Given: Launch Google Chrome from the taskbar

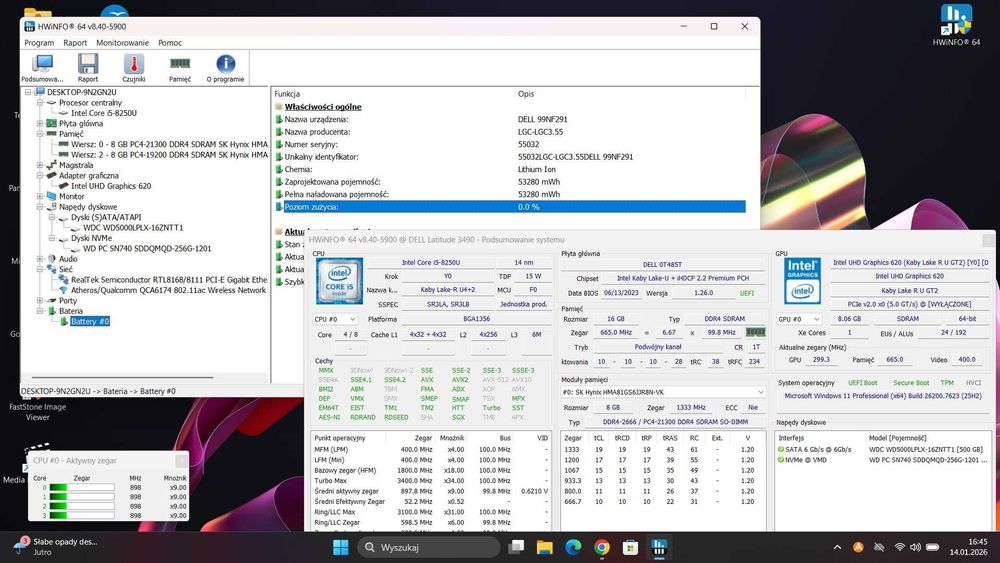Looking at the screenshot, I should click(601, 547).
